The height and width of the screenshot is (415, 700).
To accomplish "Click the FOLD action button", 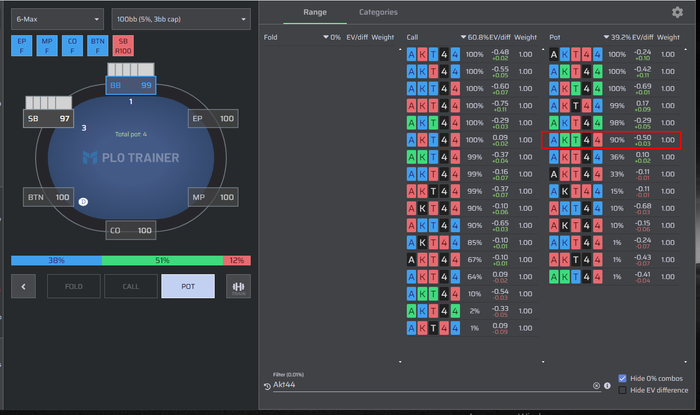I will (x=74, y=286).
